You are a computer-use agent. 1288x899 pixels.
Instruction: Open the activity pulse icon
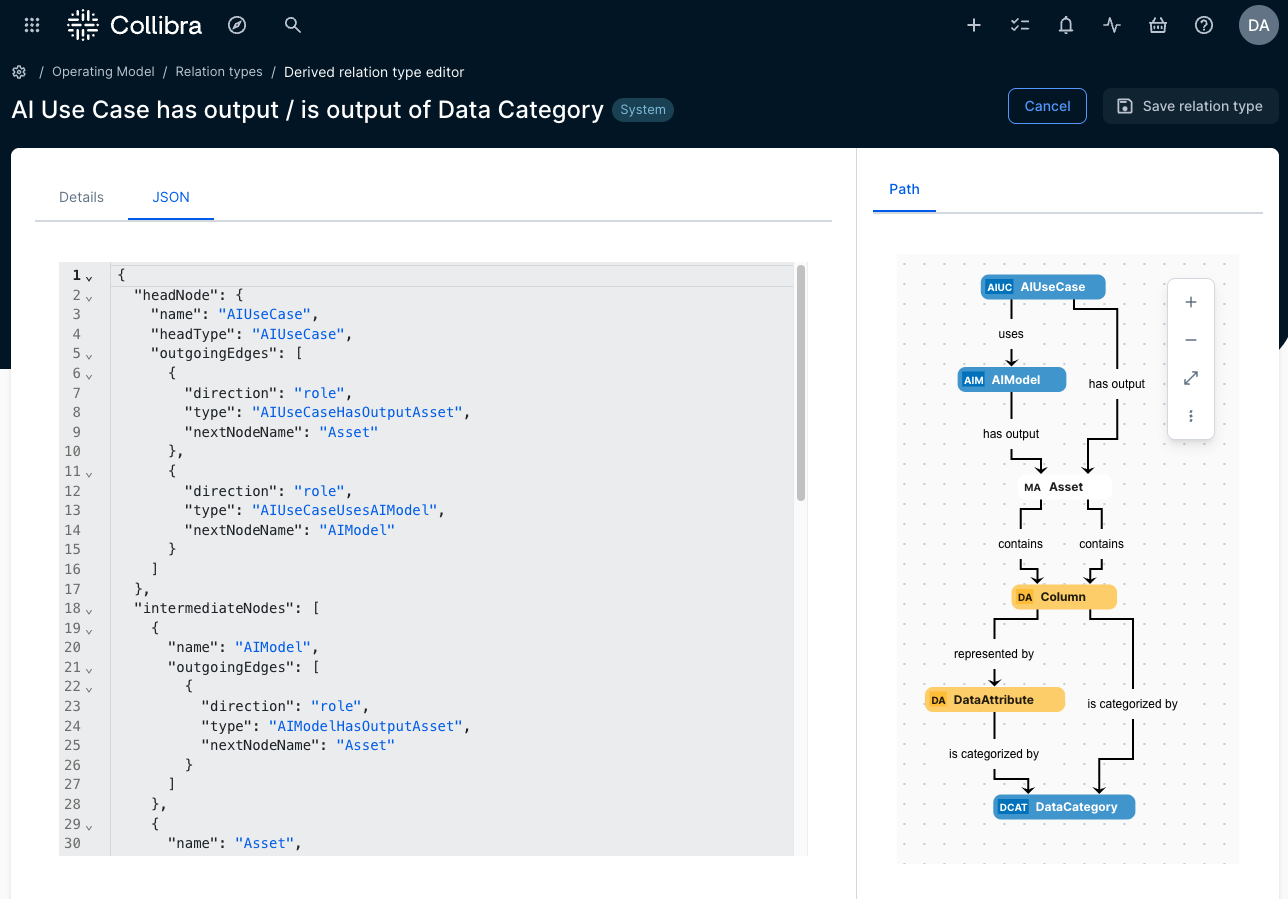[x=1112, y=25]
